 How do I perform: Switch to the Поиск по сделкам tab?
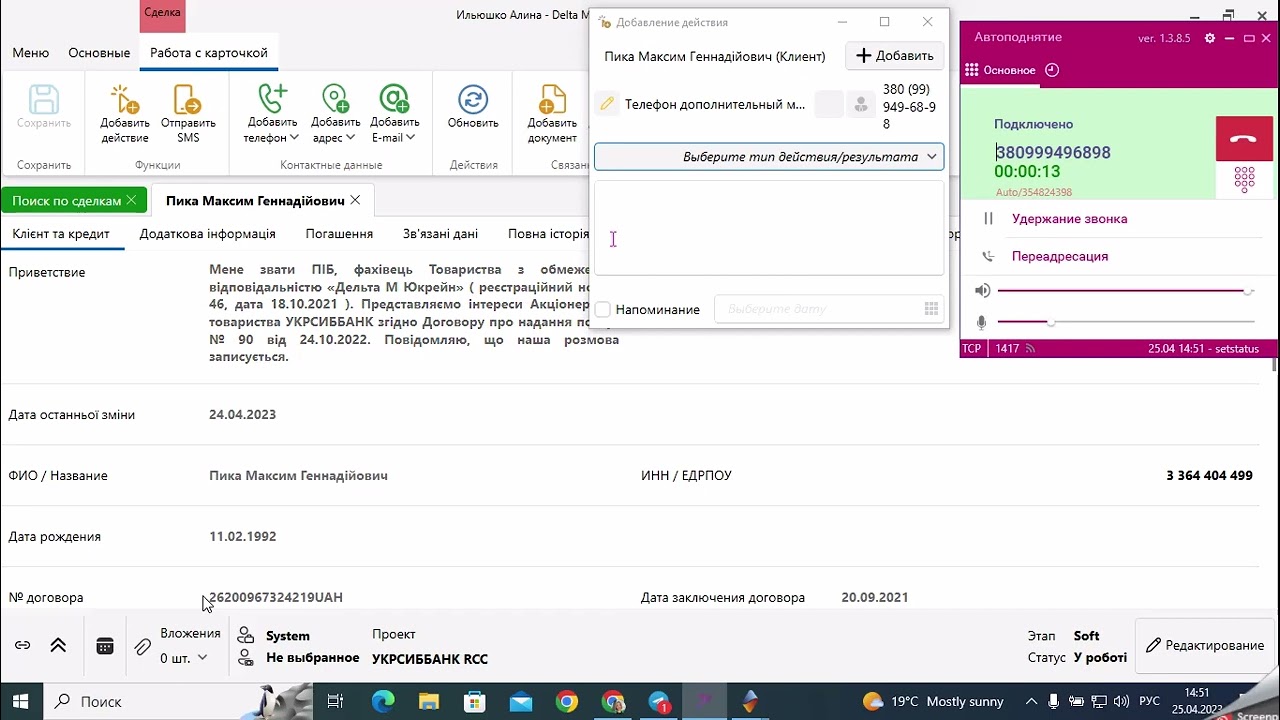[x=67, y=200]
